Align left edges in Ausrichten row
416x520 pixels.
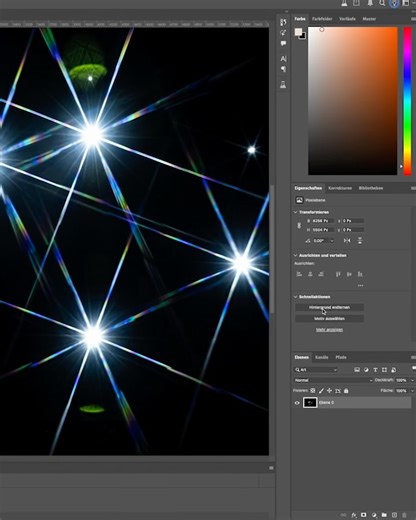tap(299, 274)
